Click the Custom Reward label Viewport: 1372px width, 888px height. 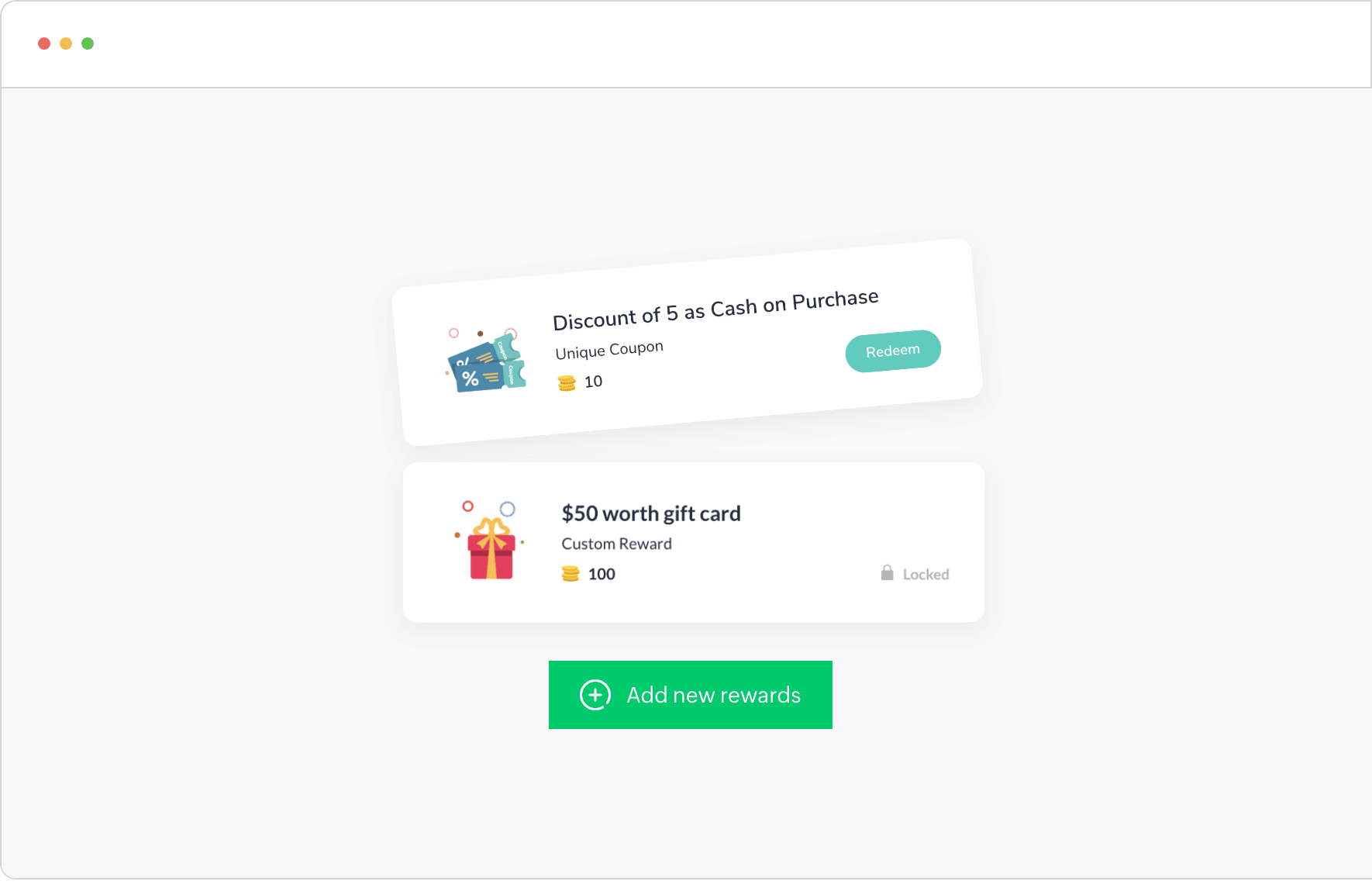click(617, 544)
